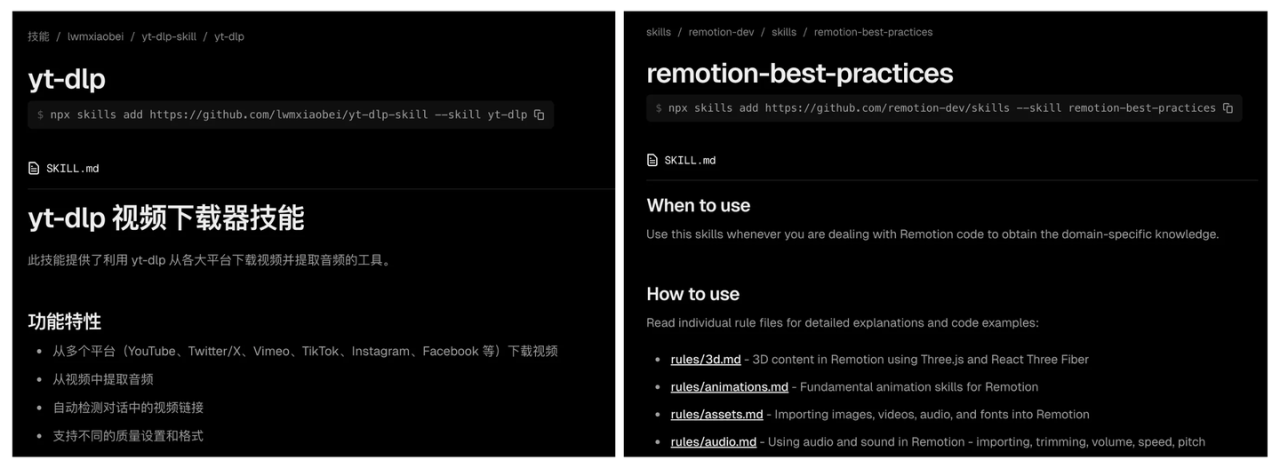
Task: Select the remotion-best-practices breadcrumb item
Action: click(x=873, y=32)
